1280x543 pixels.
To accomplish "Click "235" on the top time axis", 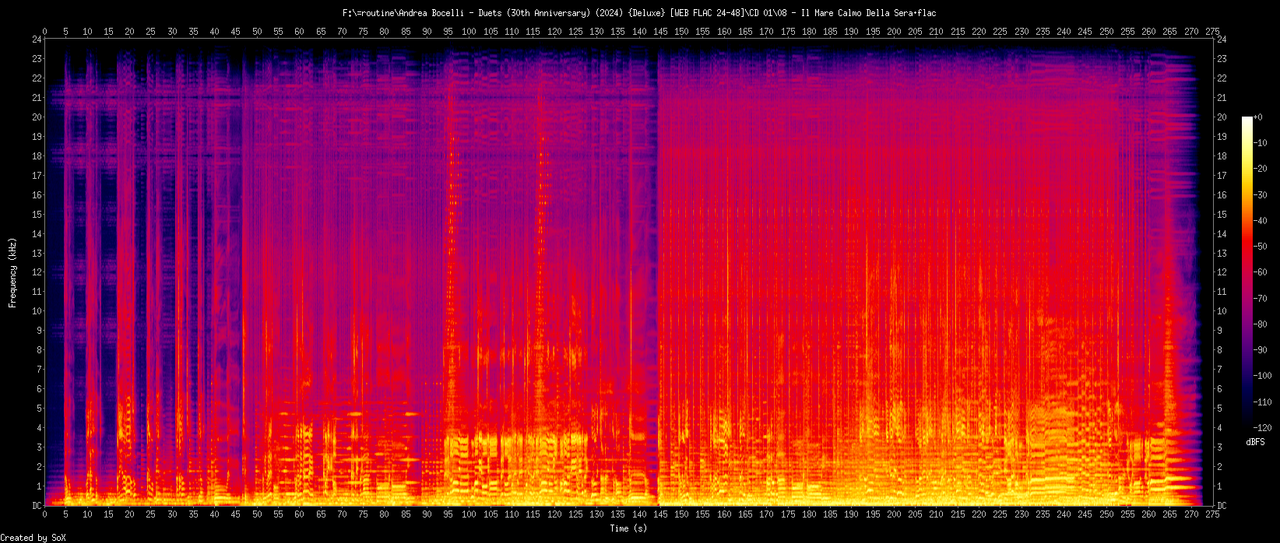I will tap(1042, 31).
